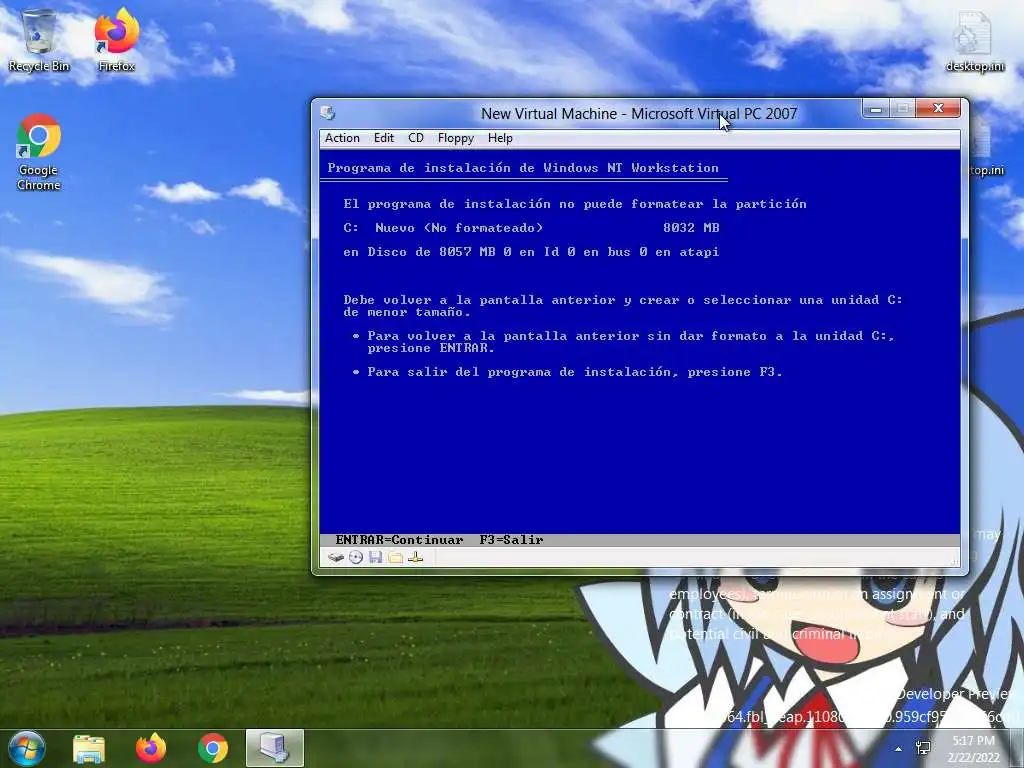
Task: Open the CD menu in Virtual PC
Action: (x=416, y=138)
